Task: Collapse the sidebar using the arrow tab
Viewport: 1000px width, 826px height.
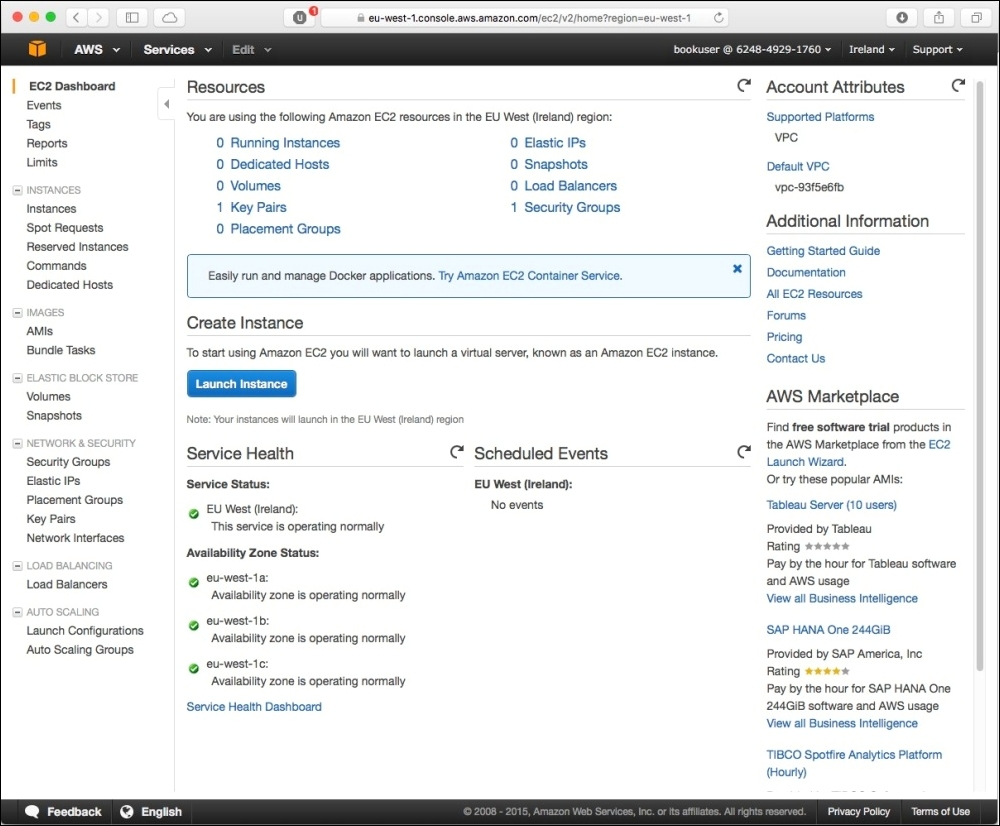Action: [166, 103]
